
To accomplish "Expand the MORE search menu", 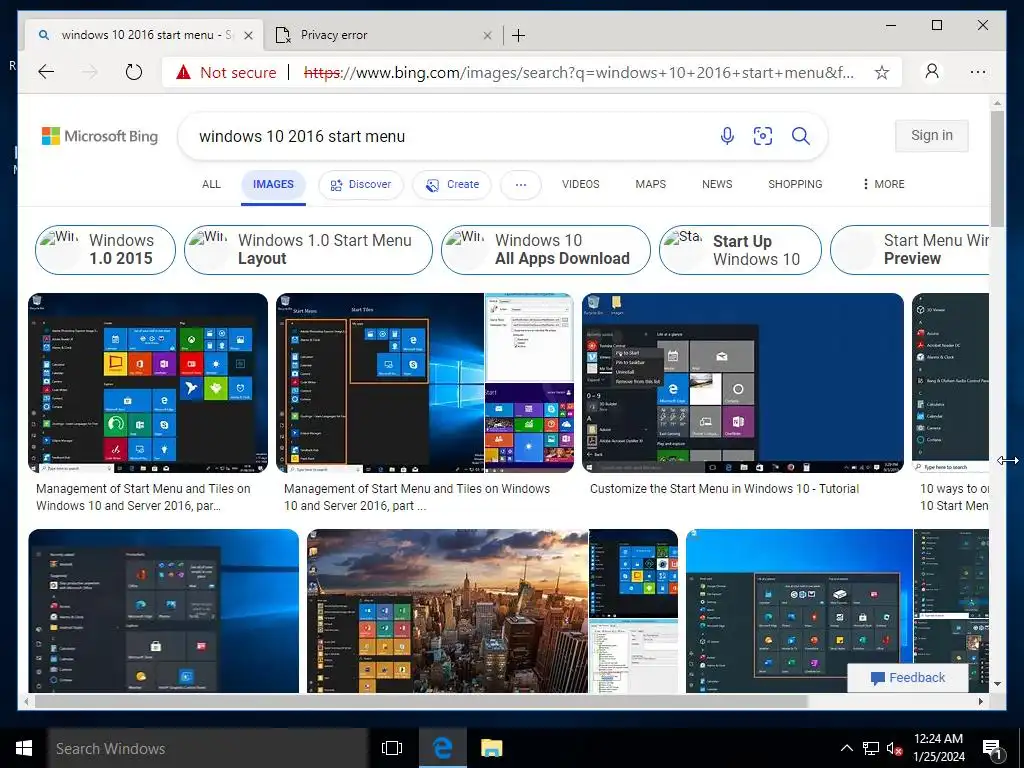I will [884, 184].
